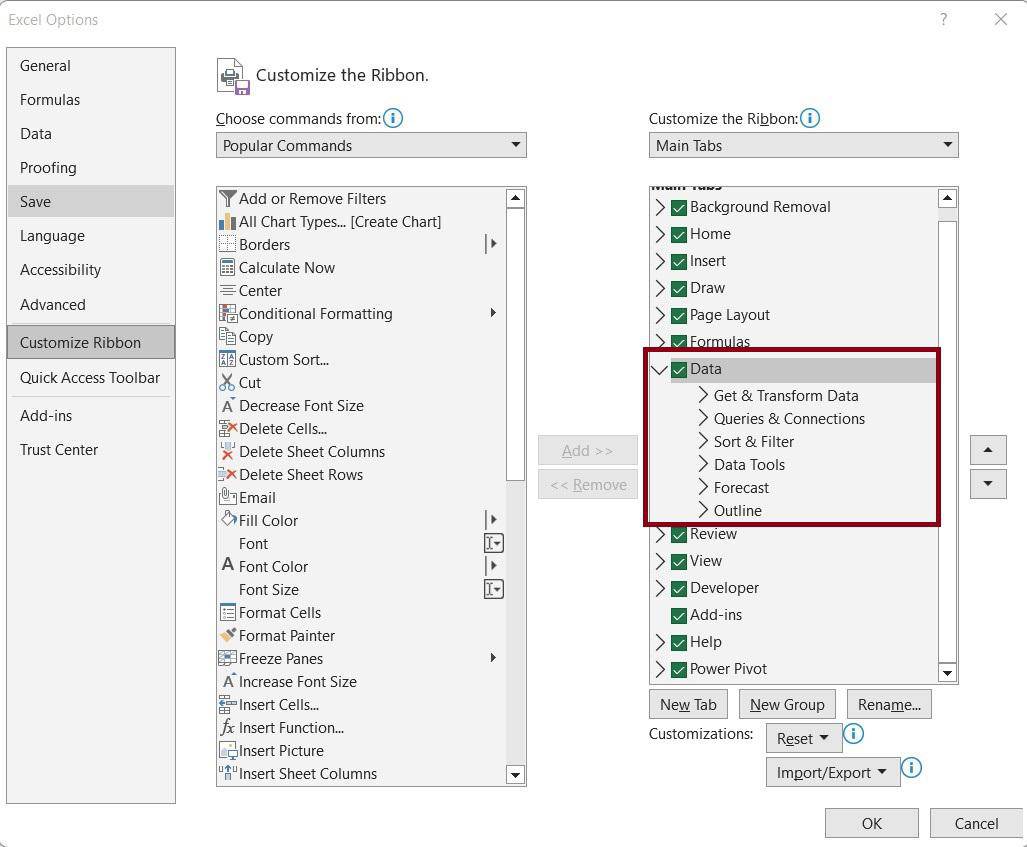Confirm with the OK button
The image size is (1027, 847).
[872, 823]
